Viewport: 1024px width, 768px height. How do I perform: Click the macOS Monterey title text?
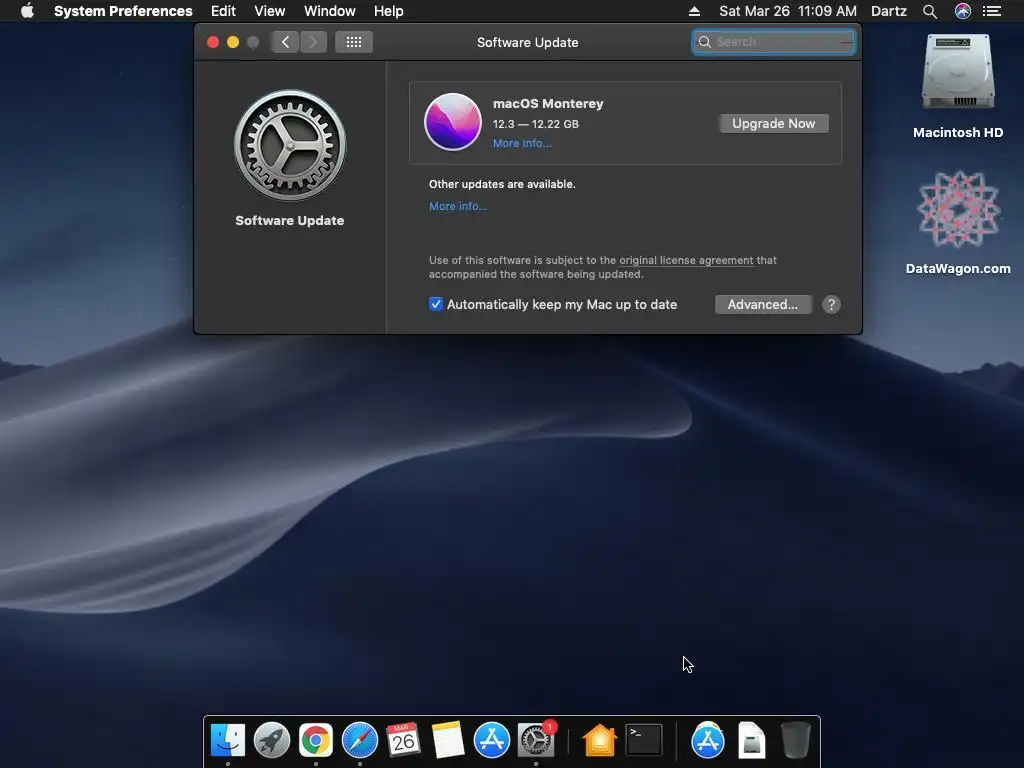[x=548, y=104]
